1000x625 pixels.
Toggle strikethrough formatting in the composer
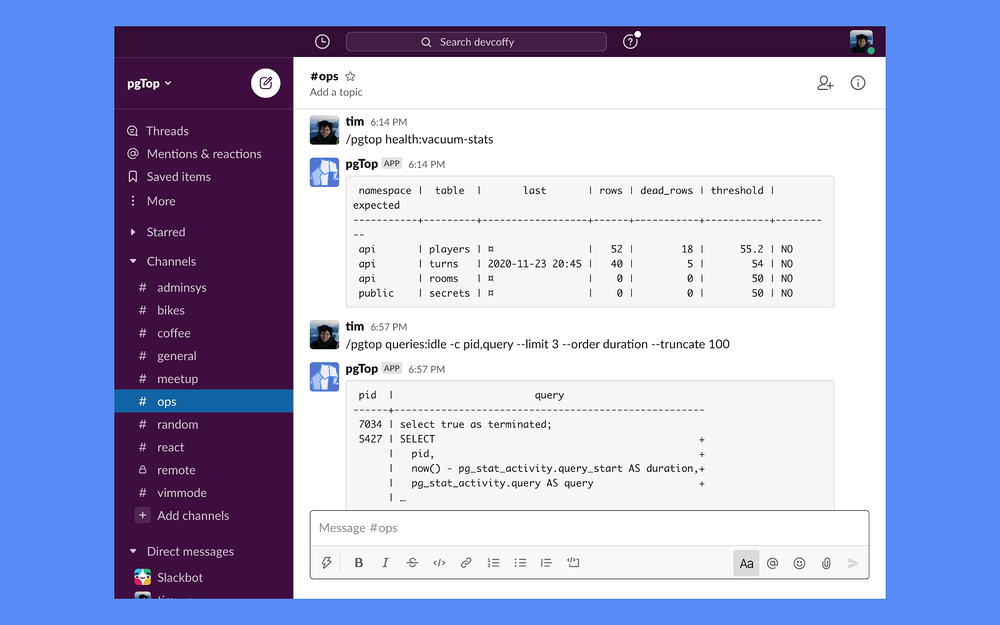coord(412,562)
